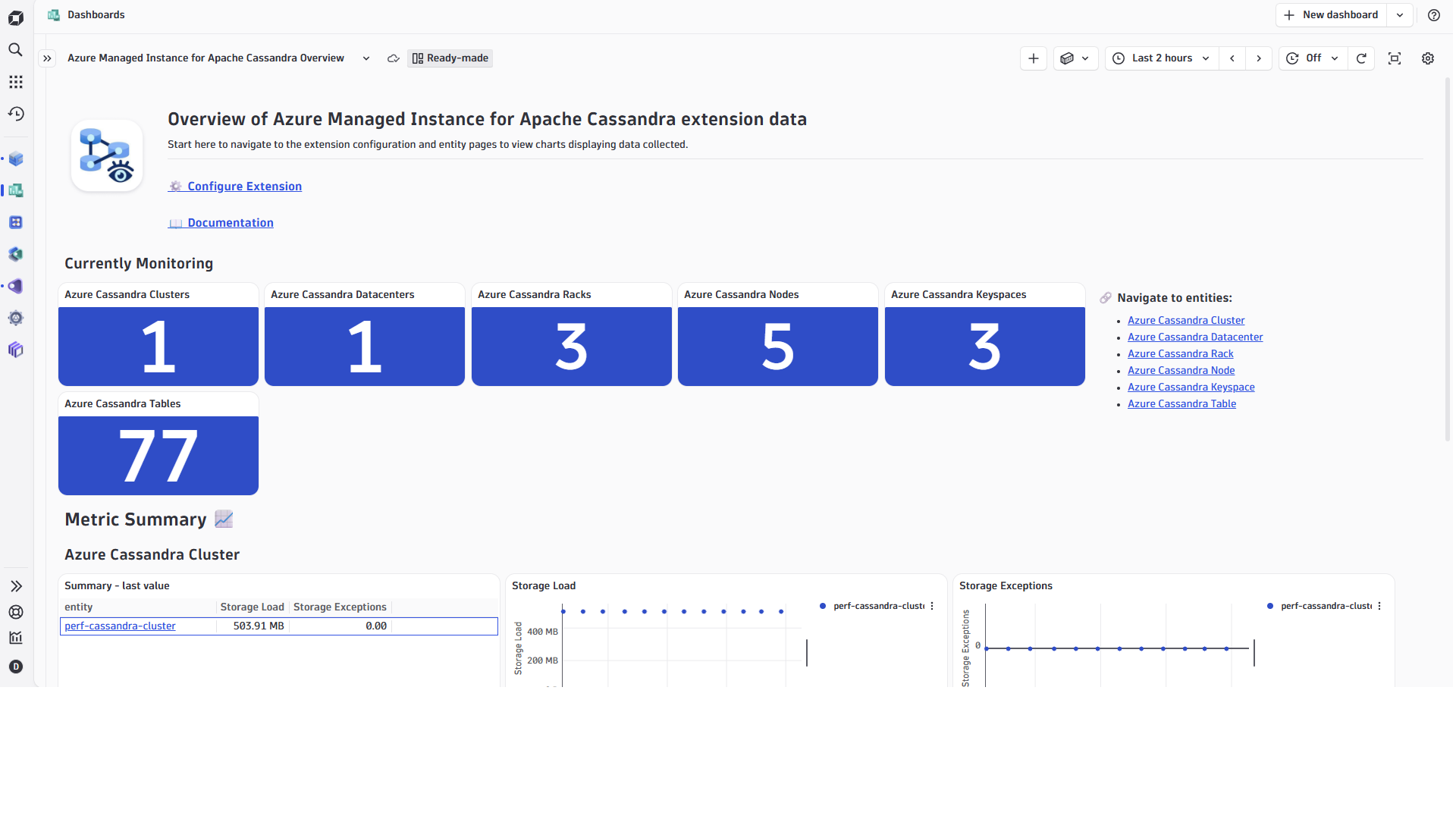Click the cloud sync status icon
Image resolution: width=1456 pixels, height=819 pixels.
click(394, 58)
